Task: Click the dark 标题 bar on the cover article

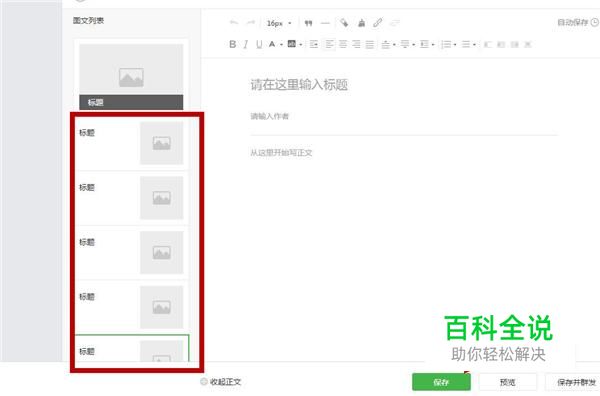Action: [x=131, y=102]
